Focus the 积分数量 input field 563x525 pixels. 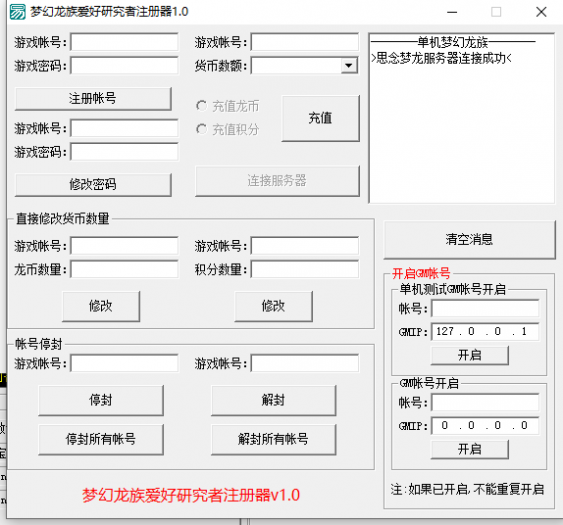(x=304, y=269)
